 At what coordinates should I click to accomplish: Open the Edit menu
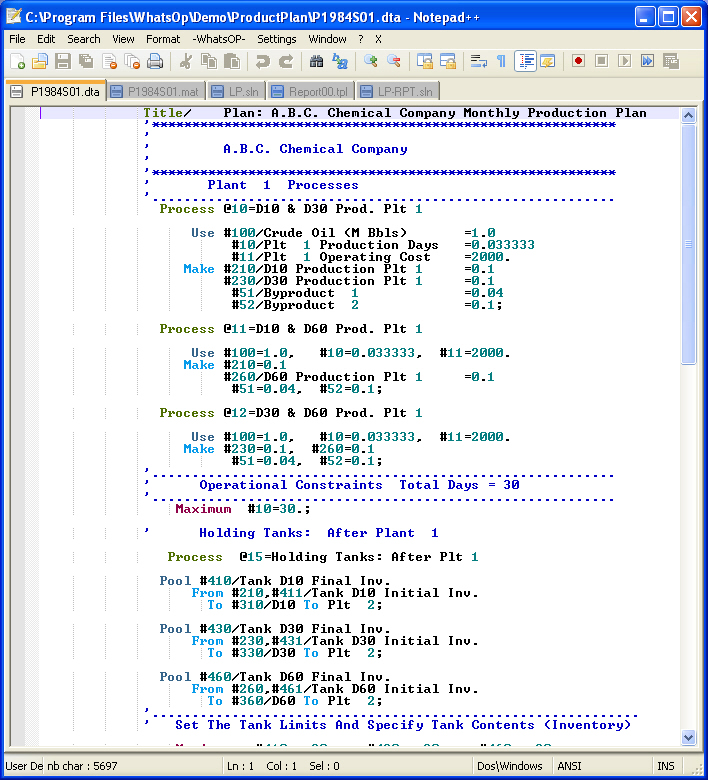(x=46, y=39)
